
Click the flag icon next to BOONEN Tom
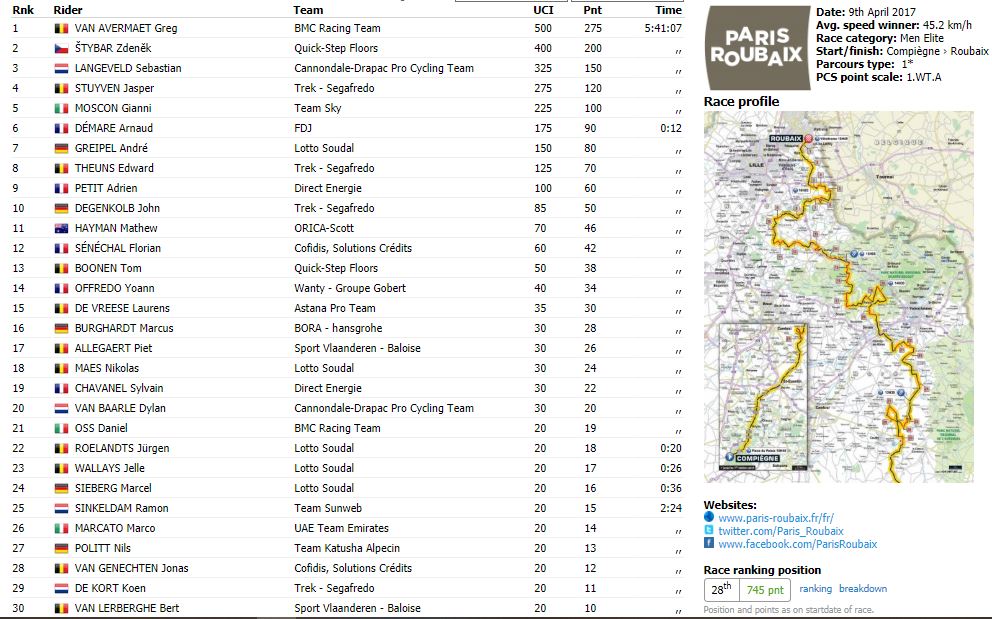pyautogui.click(x=61, y=268)
